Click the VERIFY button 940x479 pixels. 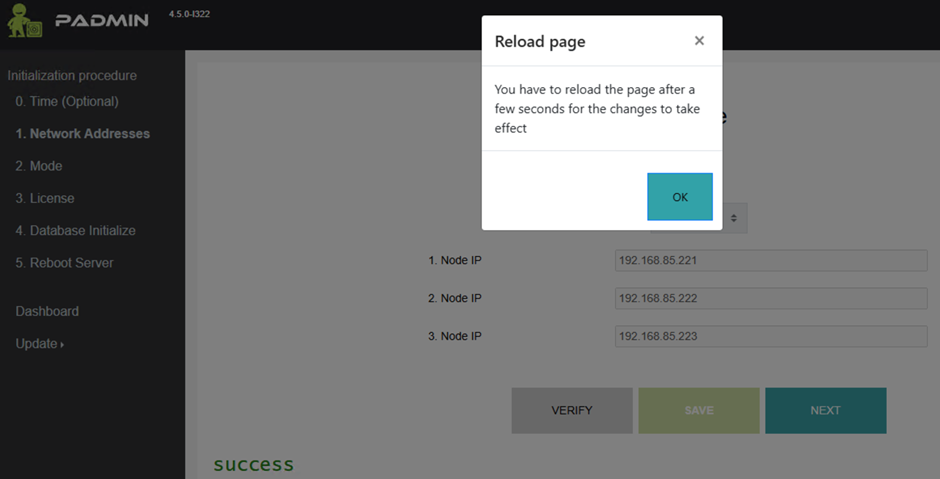pyautogui.click(x=572, y=411)
